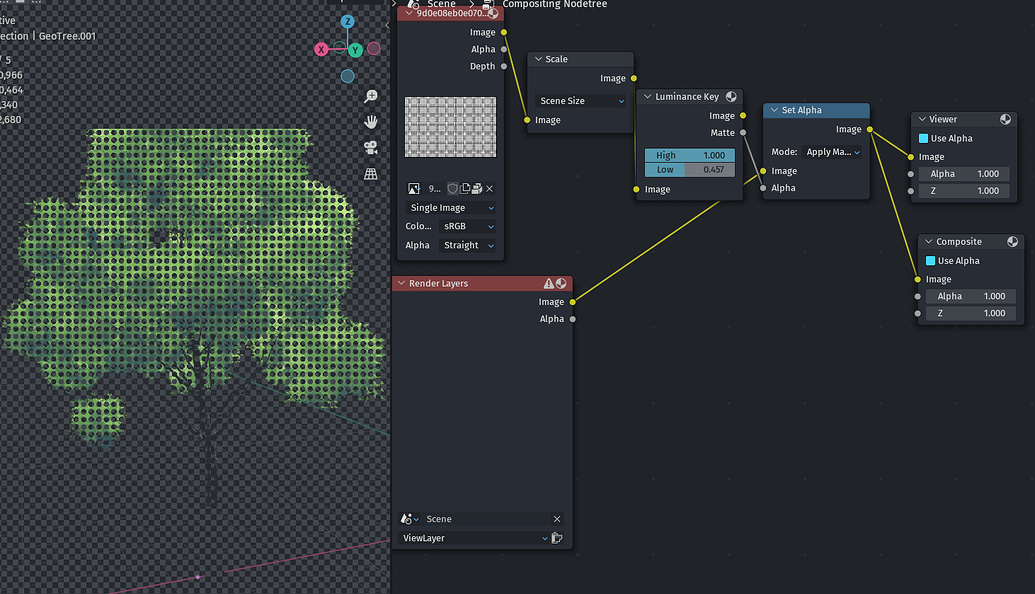Browse image datablock in image node

click(414, 189)
